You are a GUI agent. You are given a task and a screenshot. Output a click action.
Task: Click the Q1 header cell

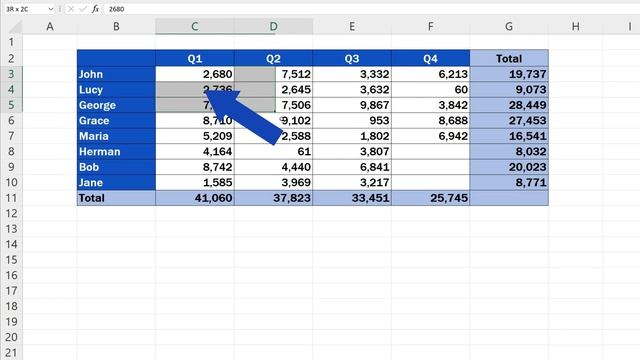pyautogui.click(x=195, y=58)
